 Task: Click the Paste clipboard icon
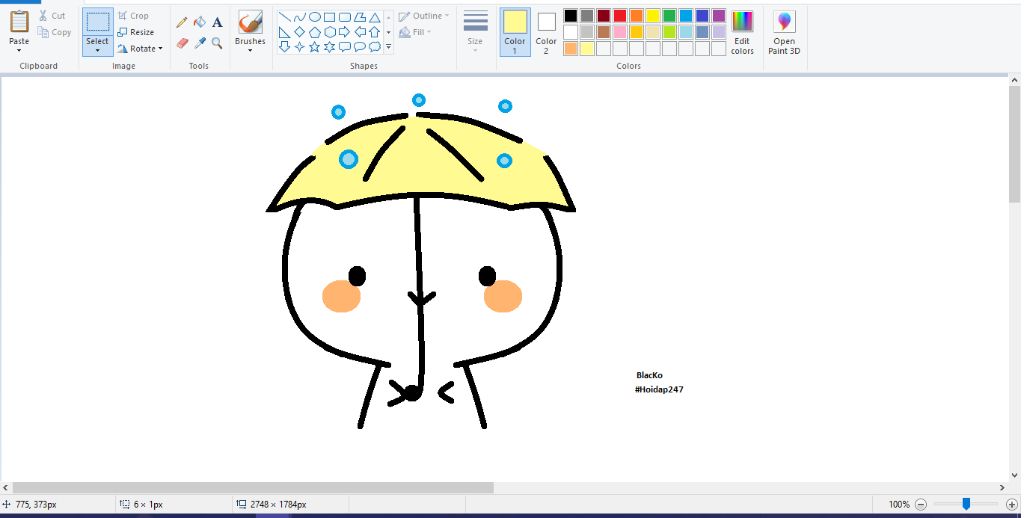click(19, 22)
